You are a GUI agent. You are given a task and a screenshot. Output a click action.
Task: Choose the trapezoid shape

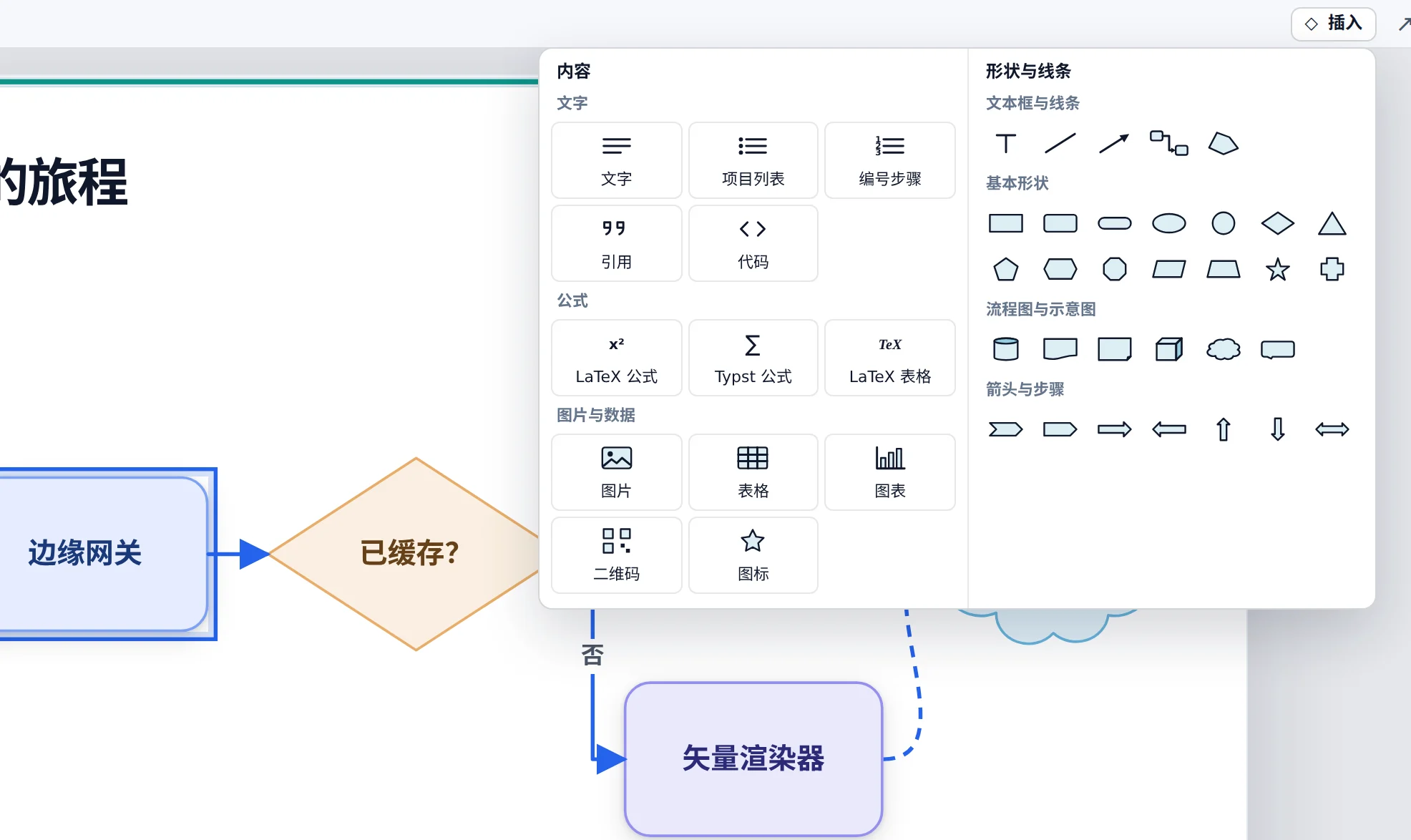coord(1224,270)
